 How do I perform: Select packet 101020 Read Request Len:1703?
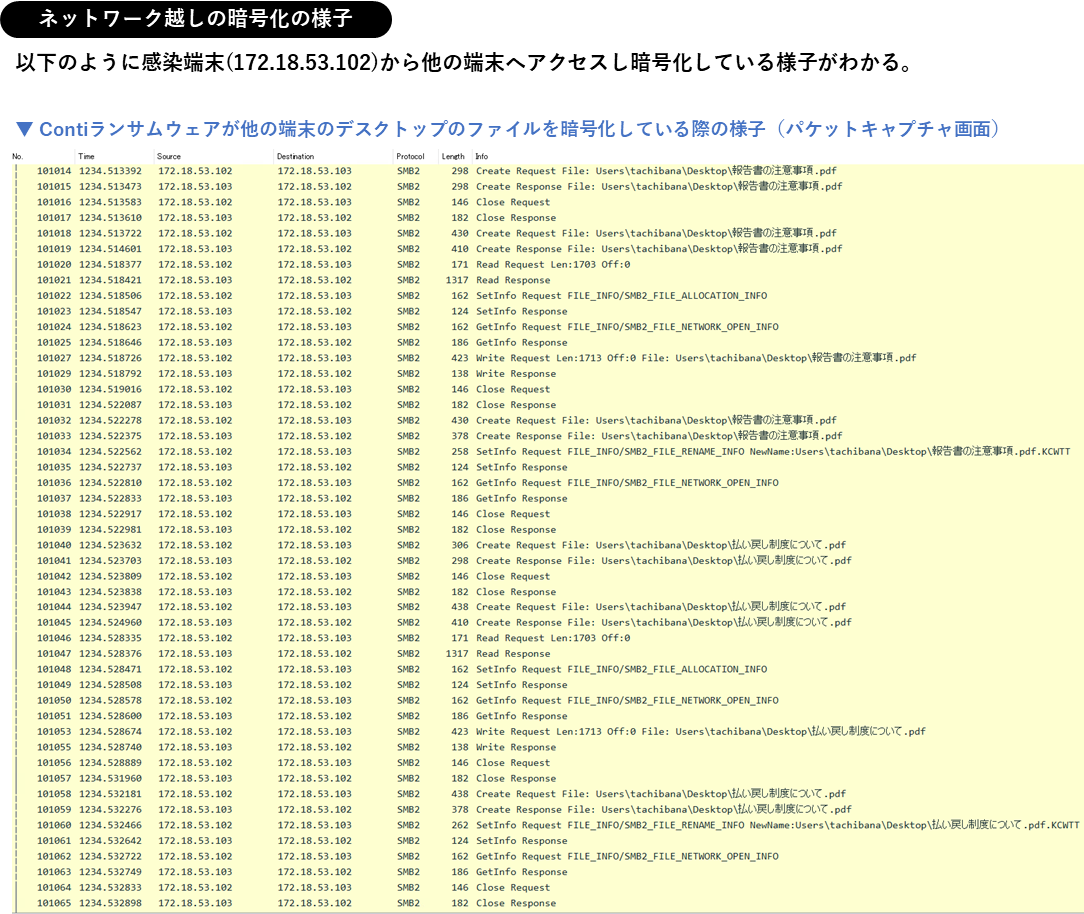click(x=400, y=264)
